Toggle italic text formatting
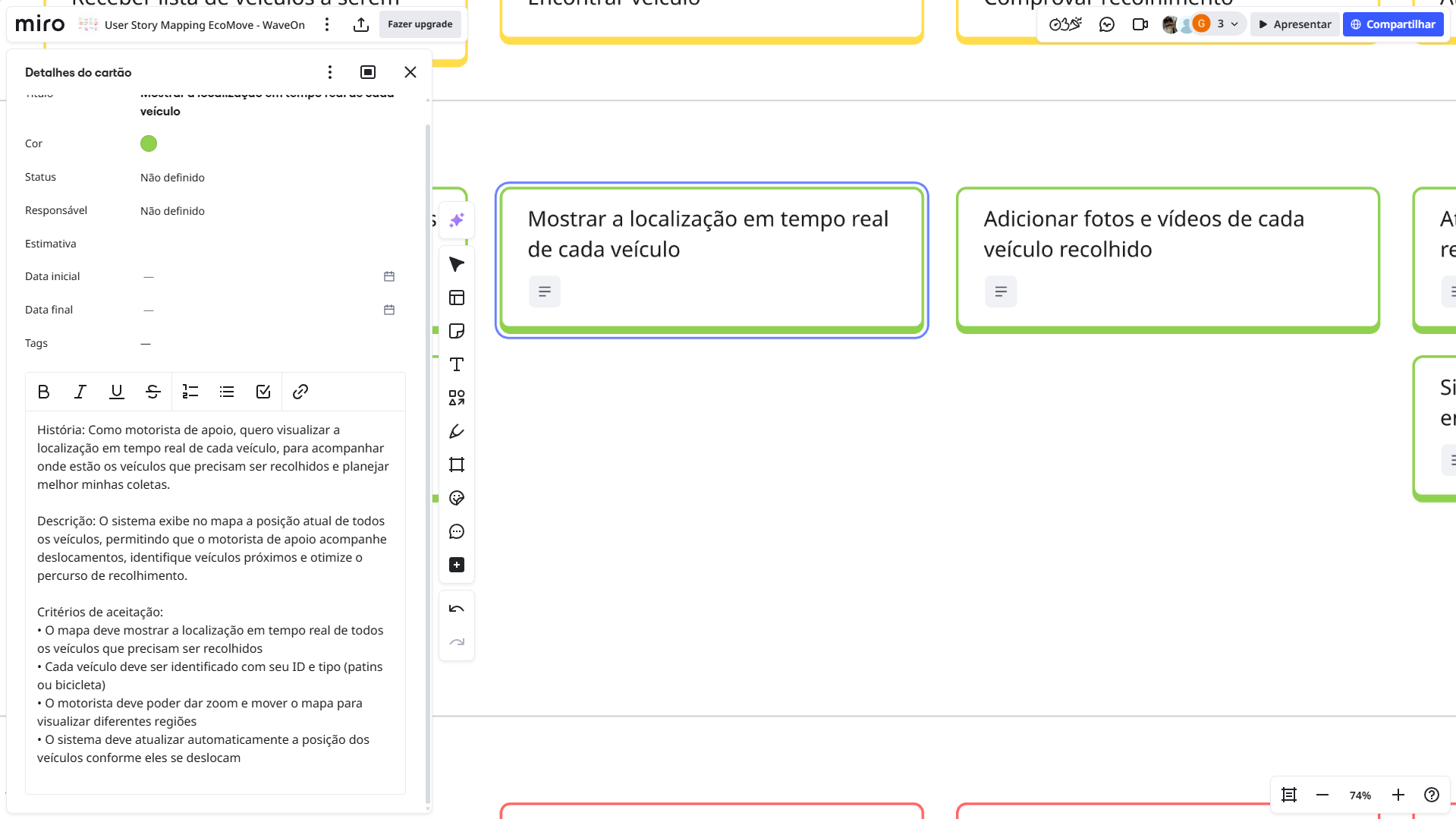 click(80, 392)
